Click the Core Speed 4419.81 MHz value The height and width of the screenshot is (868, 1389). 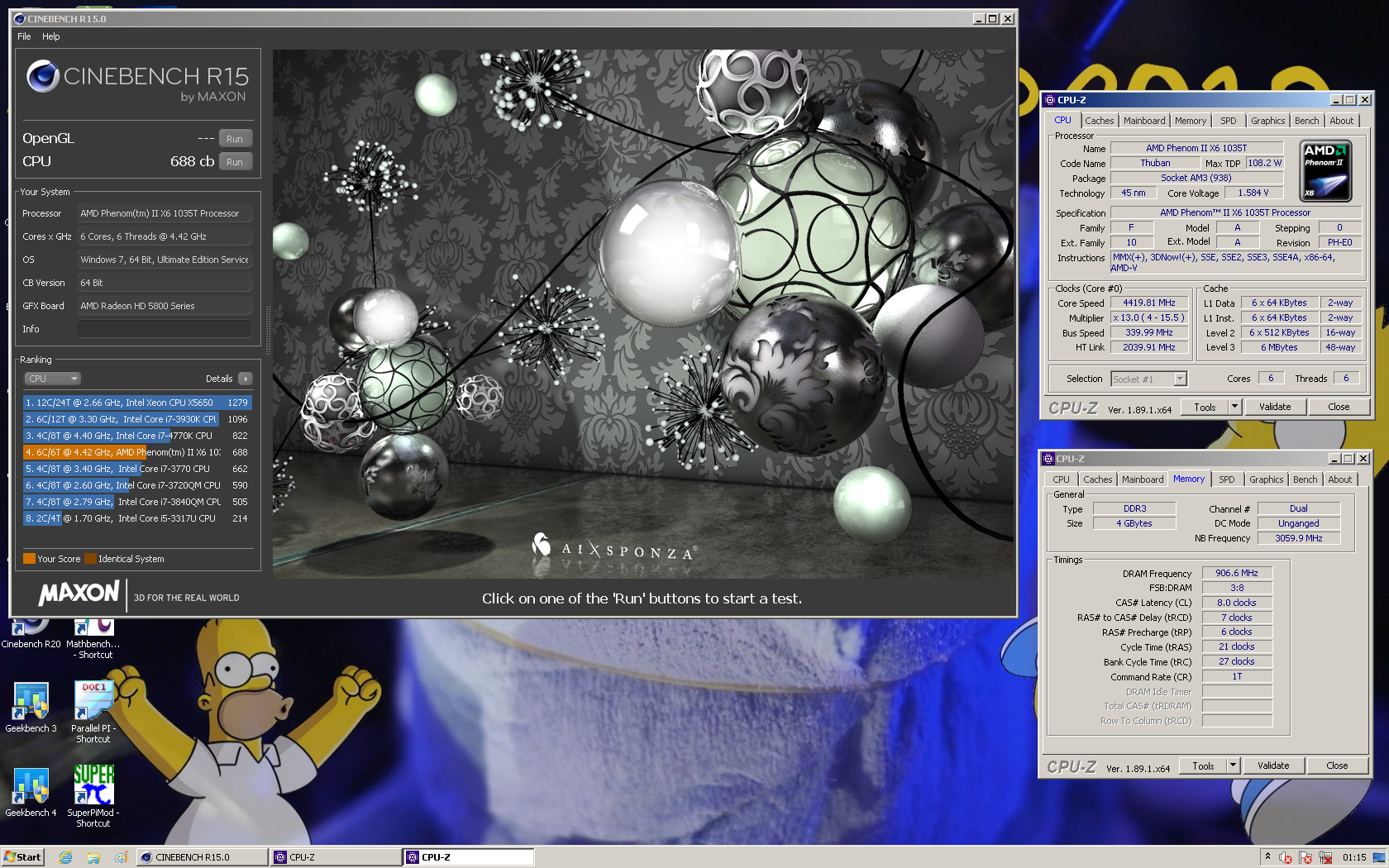(1148, 303)
